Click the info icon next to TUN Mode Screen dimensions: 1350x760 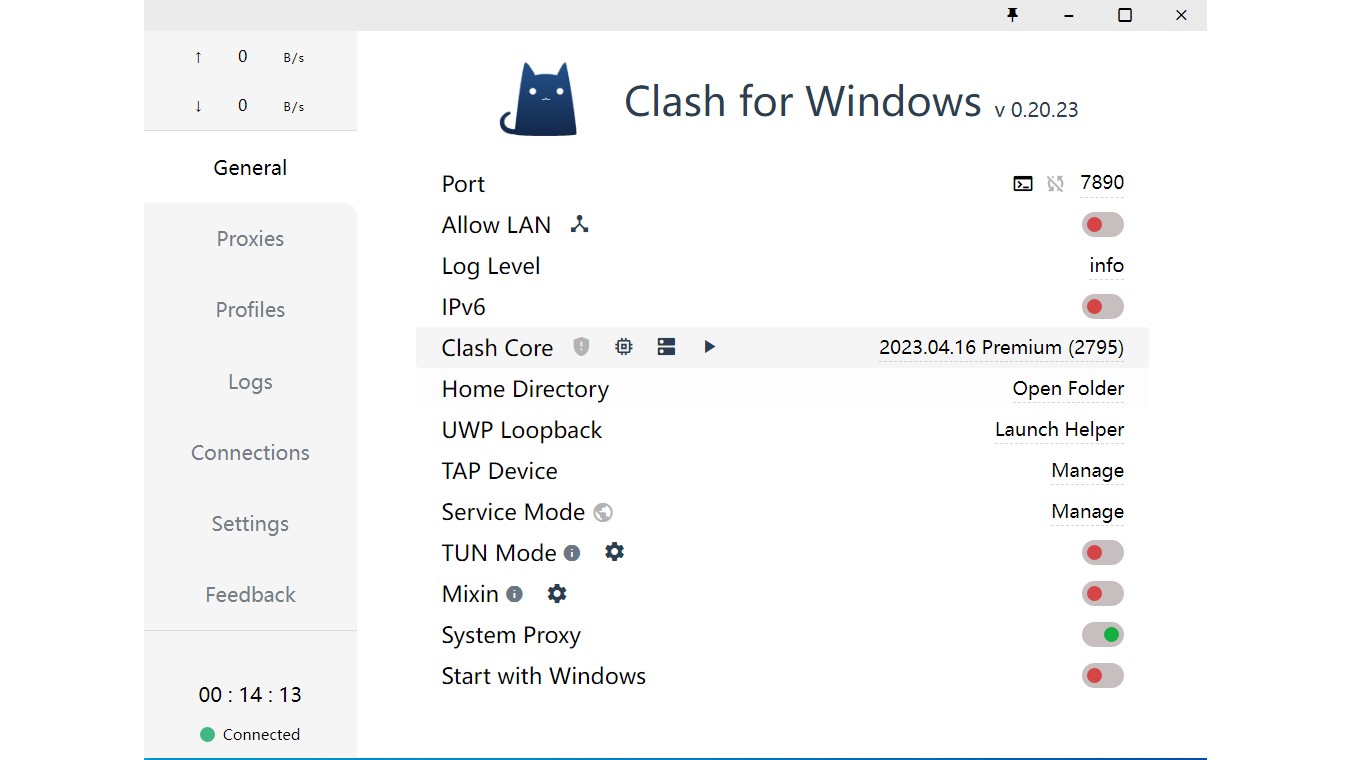(572, 553)
